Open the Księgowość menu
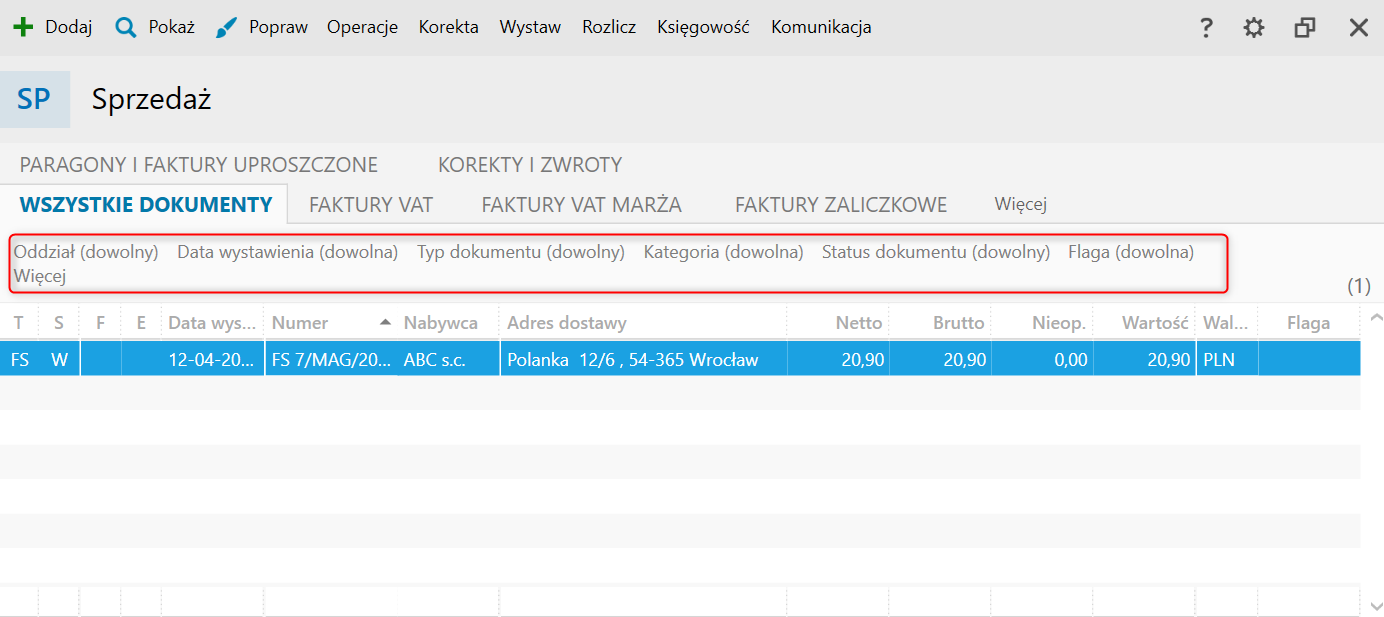Image resolution: width=1384 pixels, height=617 pixels. pyautogui.click(x=703, y=27)
